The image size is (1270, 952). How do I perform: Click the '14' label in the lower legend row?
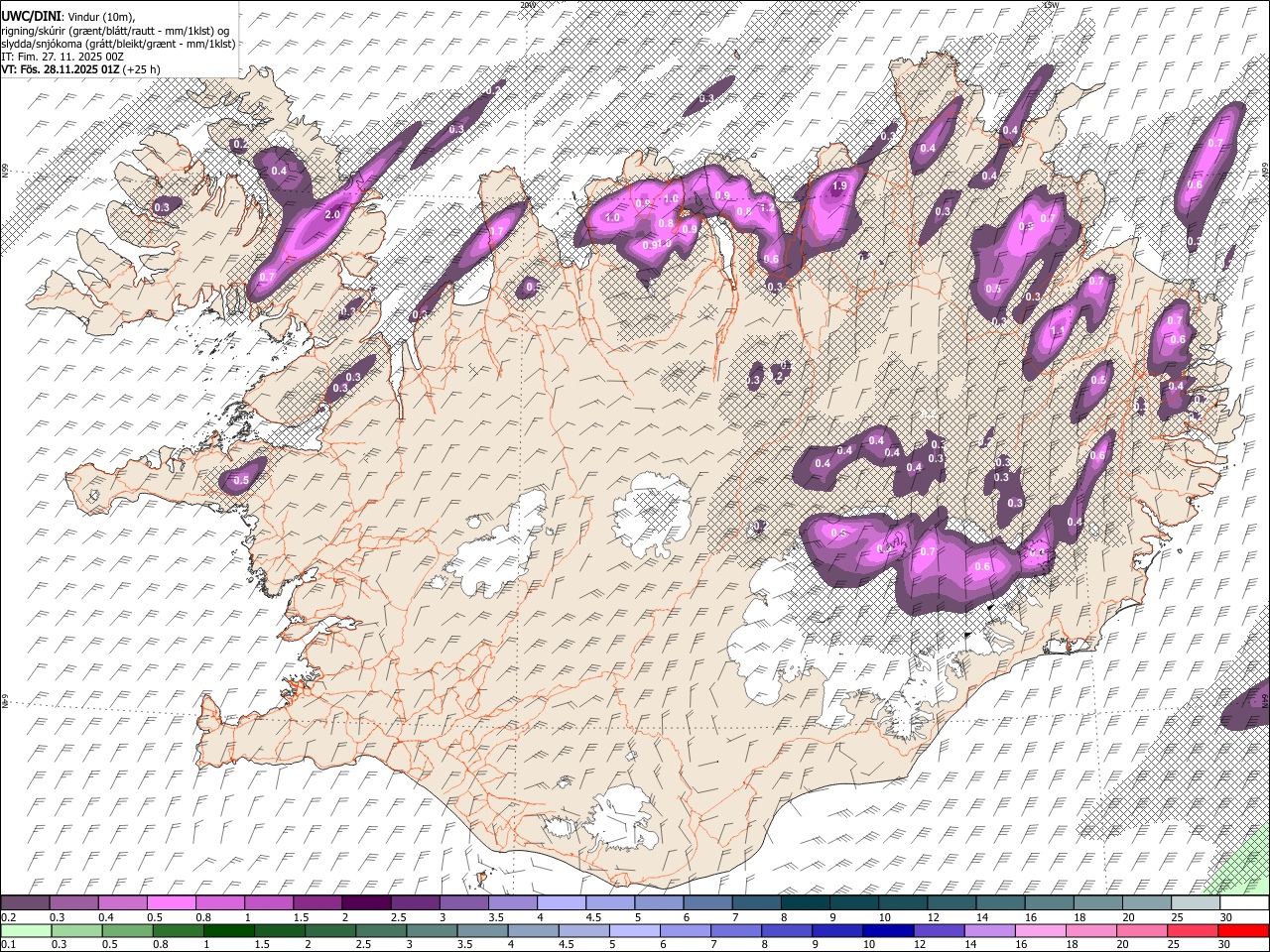click(971, 944)
